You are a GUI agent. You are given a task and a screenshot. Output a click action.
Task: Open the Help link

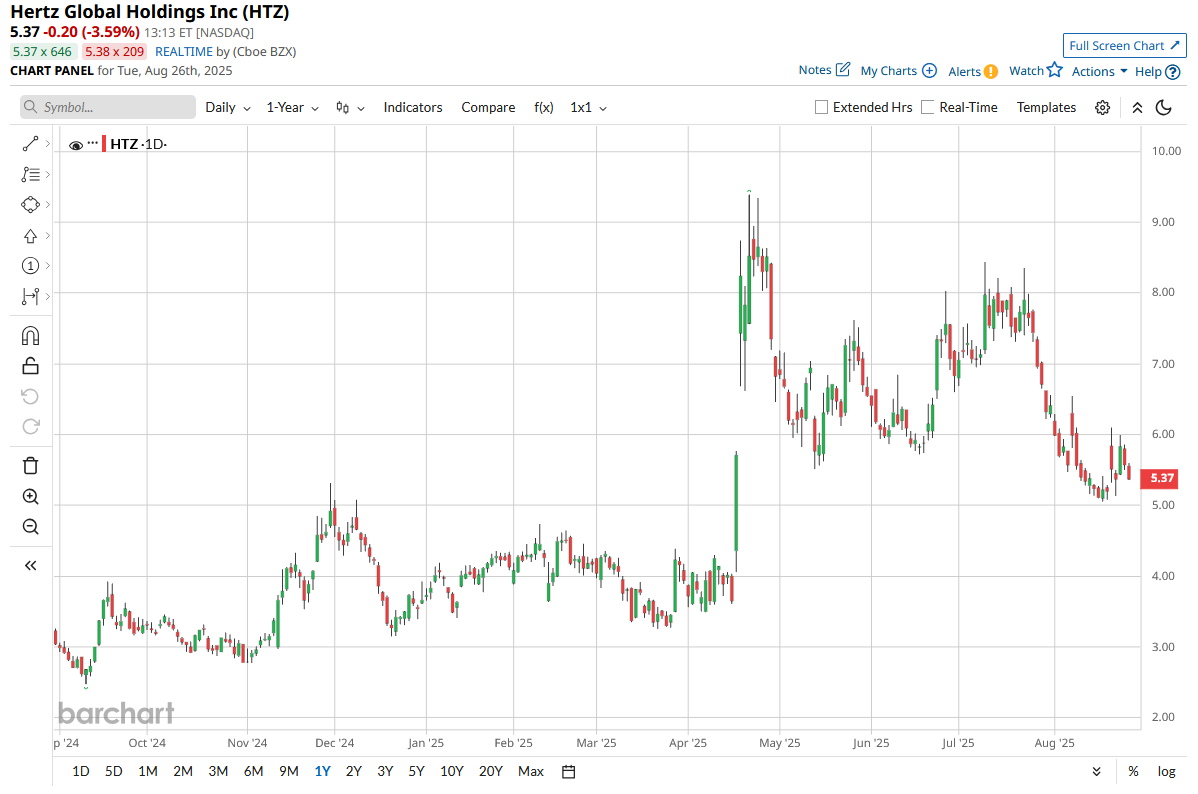click(x=1158, y=72)
